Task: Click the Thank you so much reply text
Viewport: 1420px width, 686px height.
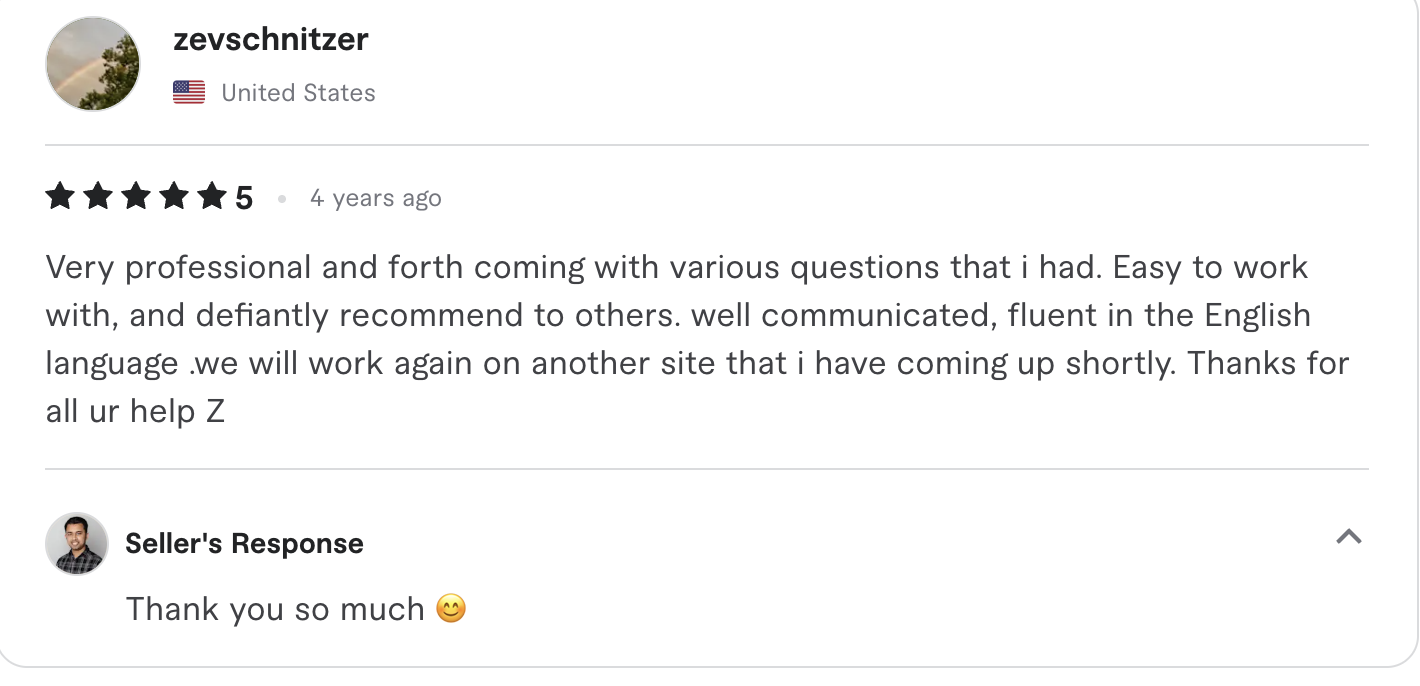Action: pyautogui.click(x=275, y=608)
